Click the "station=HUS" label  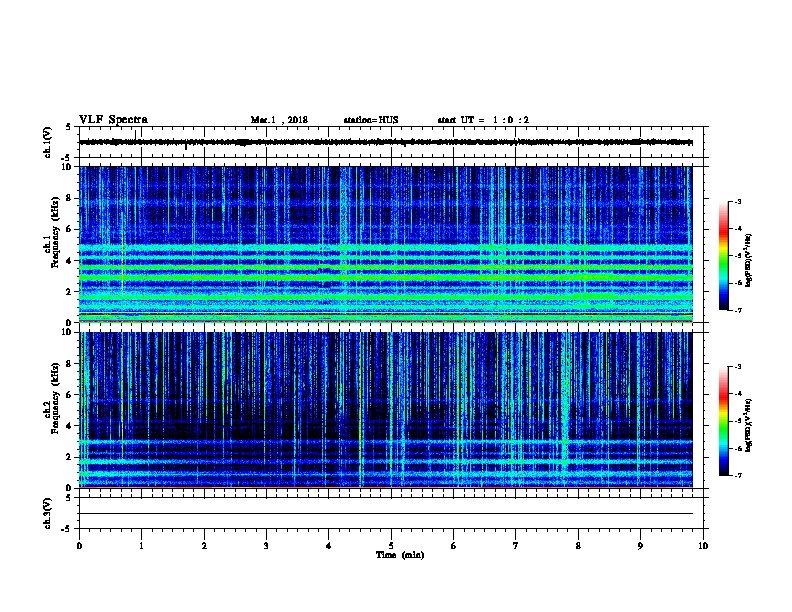tap(371, 120)
